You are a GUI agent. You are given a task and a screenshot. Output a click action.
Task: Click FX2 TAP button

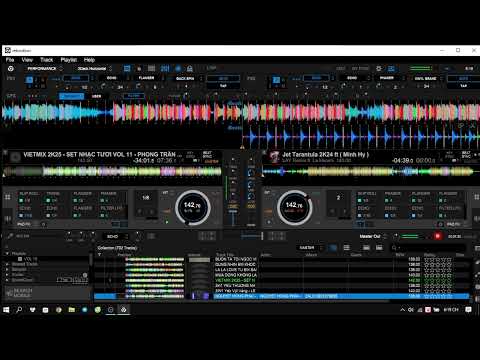[x=463, y=86]
